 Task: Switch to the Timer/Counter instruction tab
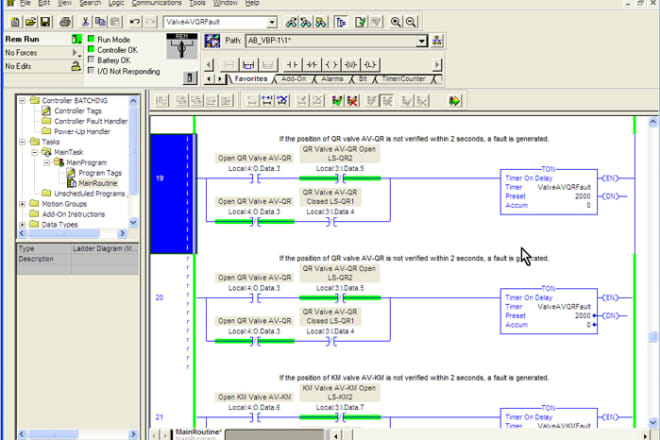coord(403,79)
